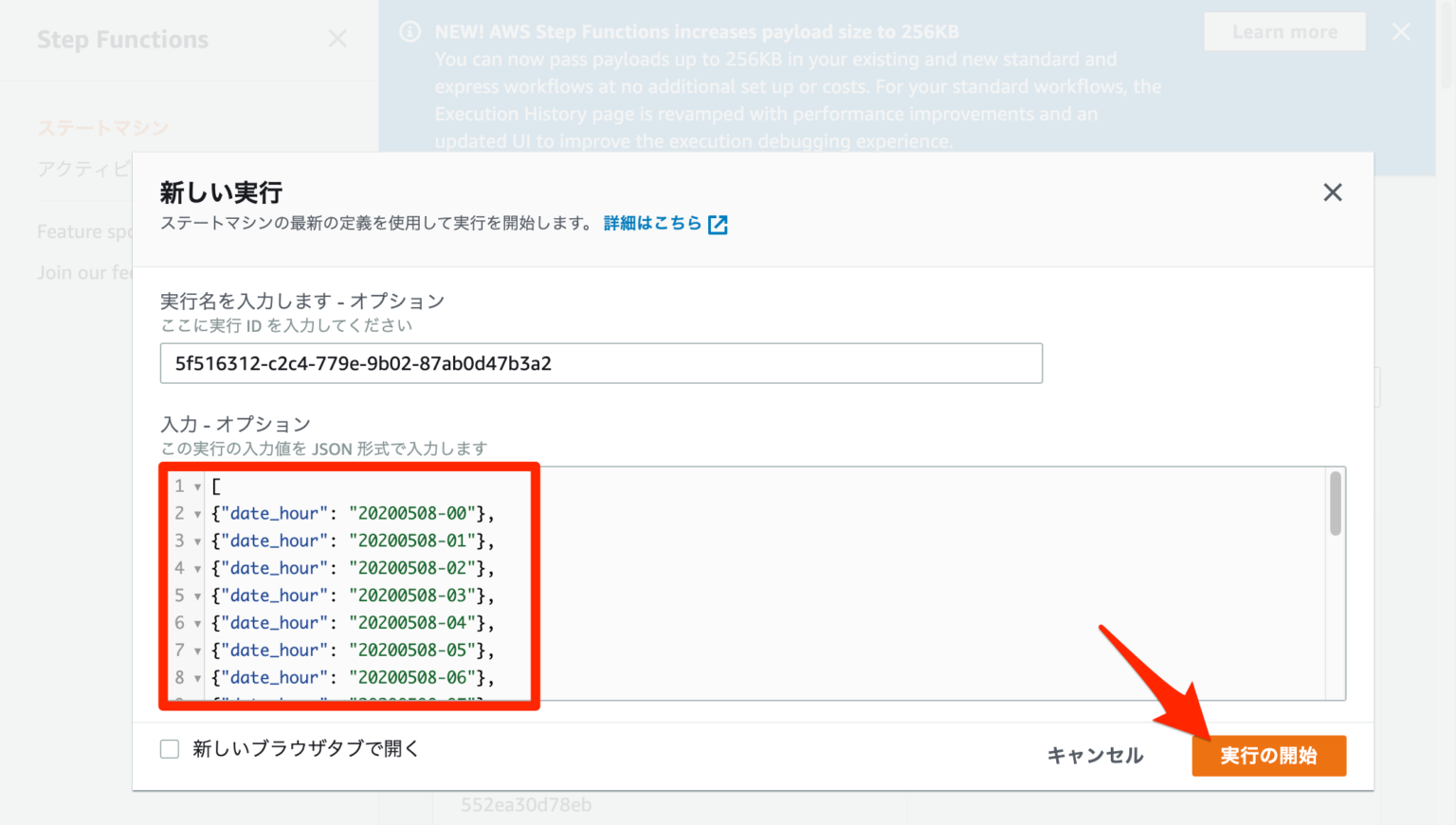Viewport: 1456px width, 825px height.
Task: Close the Step Functions side panel
Action: (337, 39)
